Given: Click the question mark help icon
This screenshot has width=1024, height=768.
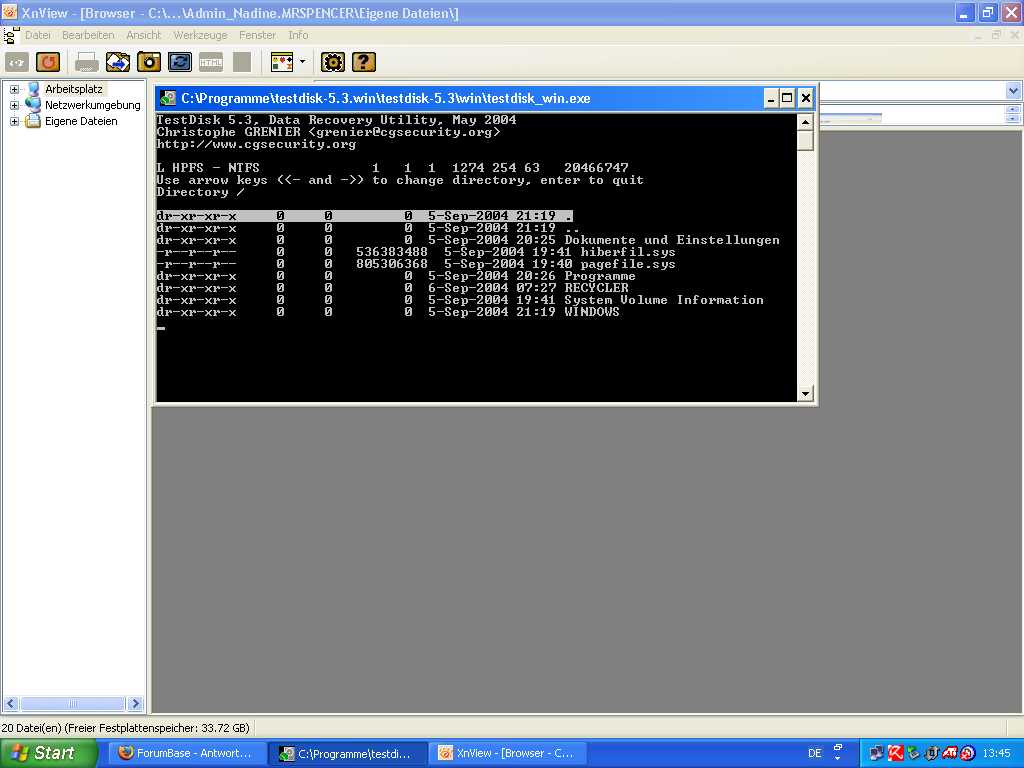Looking at the screenshot, I should [364, 62].
